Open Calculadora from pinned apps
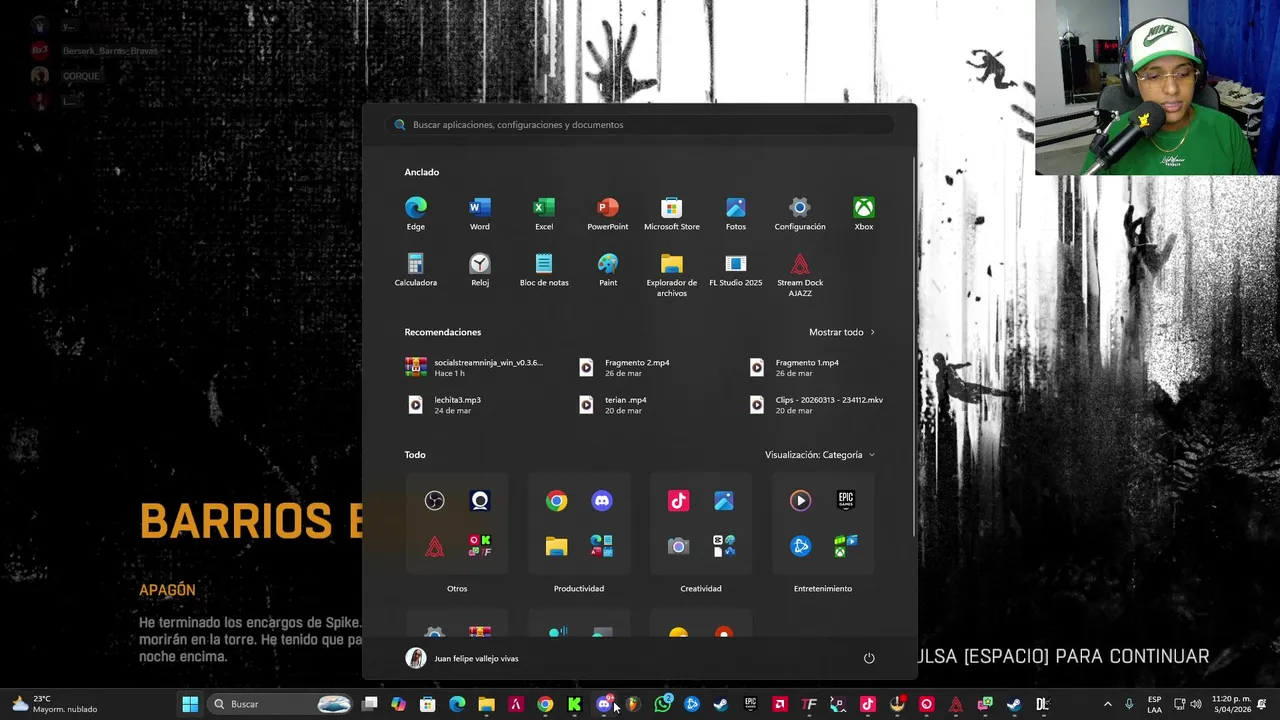 (416, 270)
